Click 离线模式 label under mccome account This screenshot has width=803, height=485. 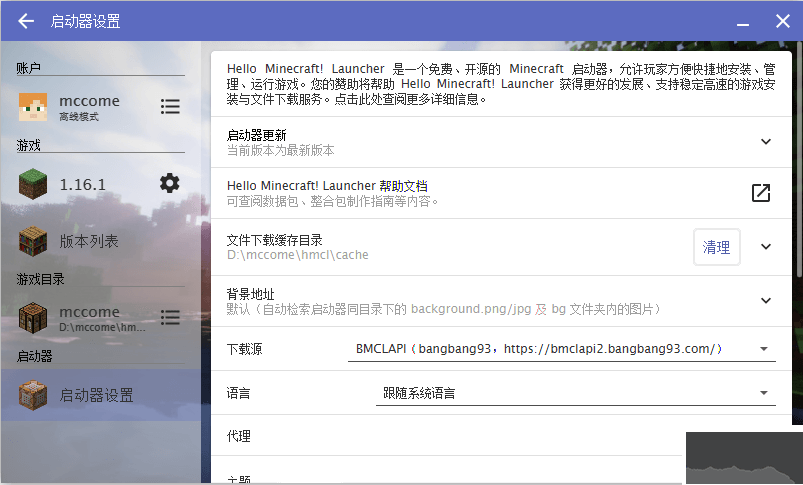click(x=79, y=117)
